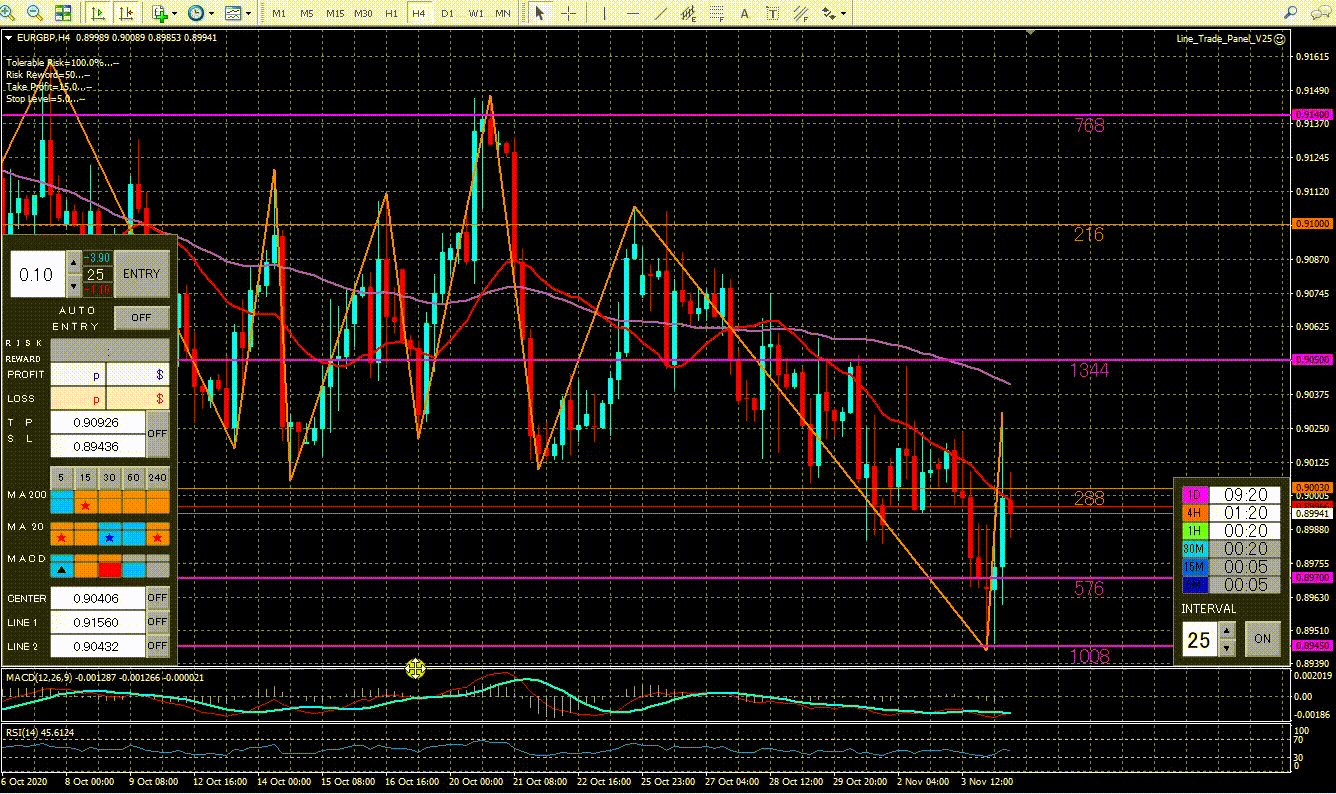Click the 4H timer label

click(1194, 513)
